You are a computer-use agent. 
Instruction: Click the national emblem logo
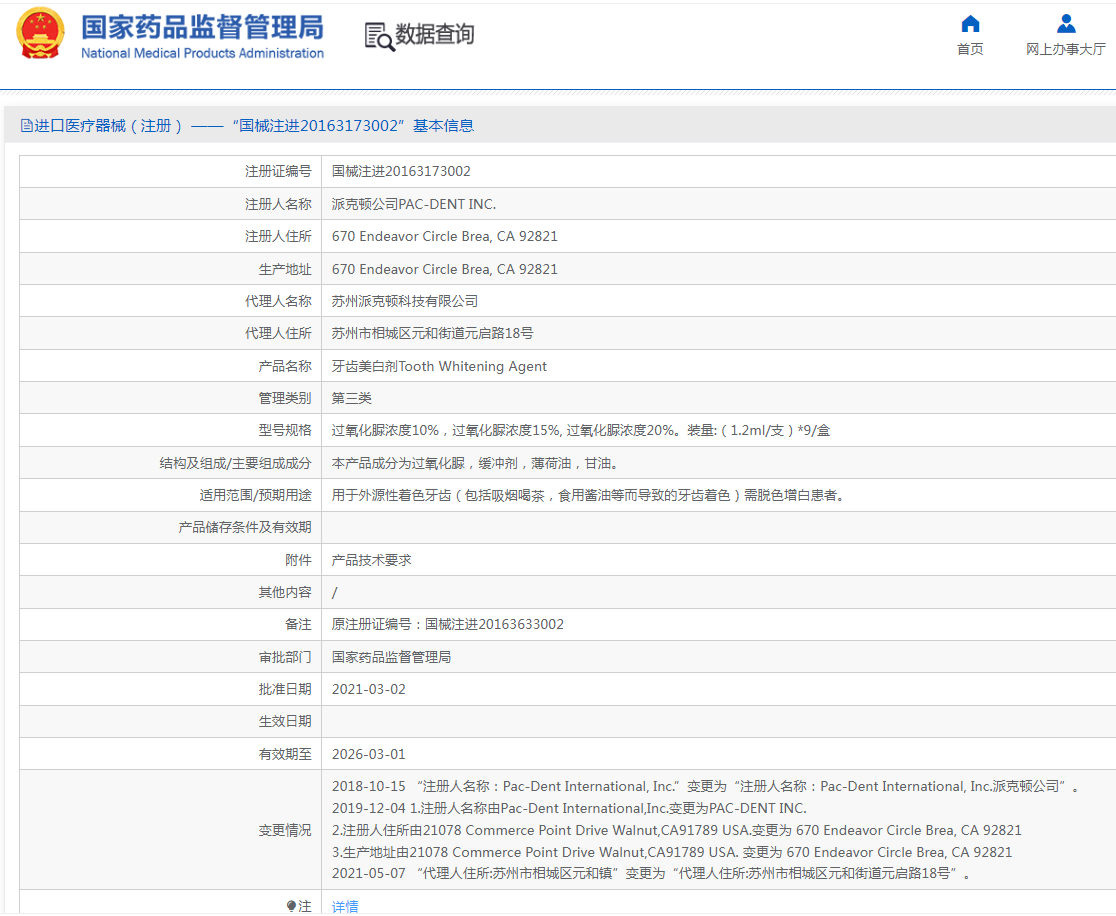tap(38, 32)
